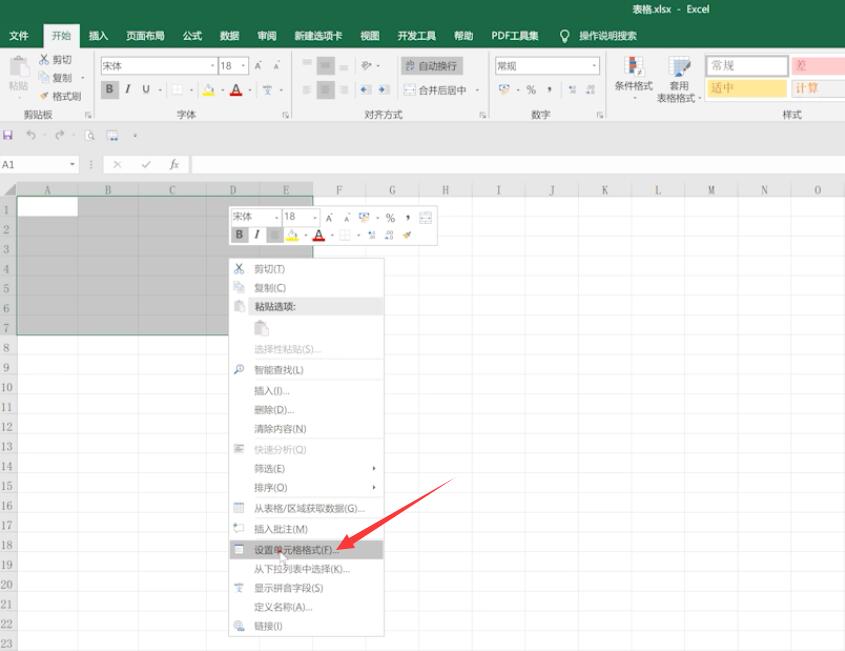Choose 清除内容(N) in context menu

coord(306,429)
